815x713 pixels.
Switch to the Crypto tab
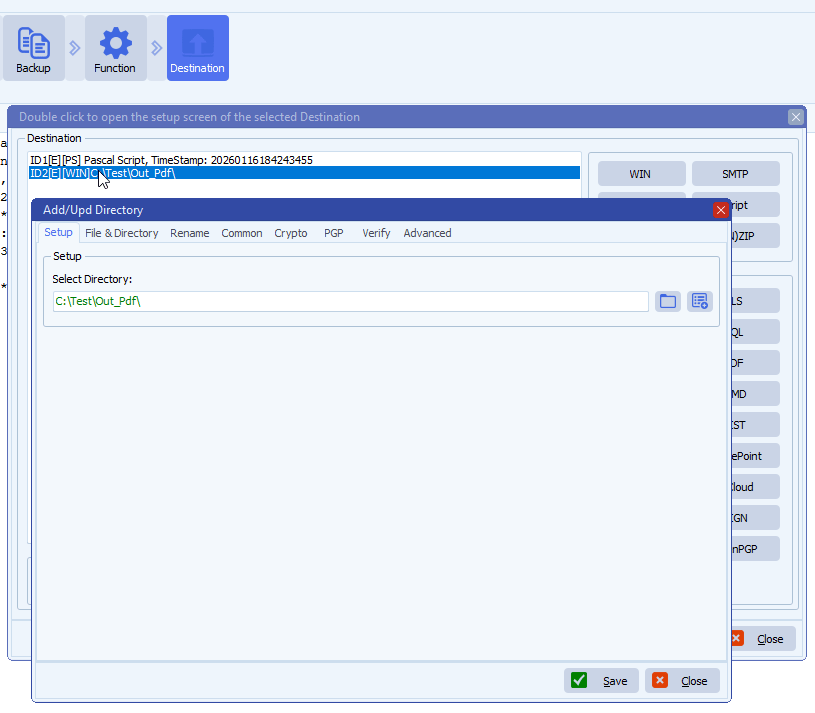[290, 232]
